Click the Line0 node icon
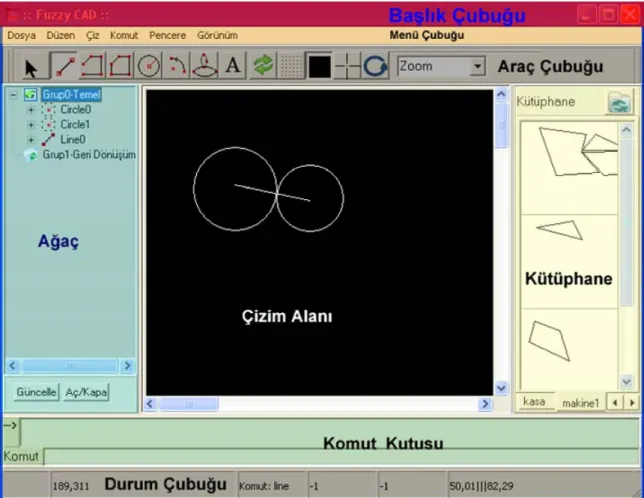Image resolution: width=644 pixels, height=498 pixels. click(48, 140)
